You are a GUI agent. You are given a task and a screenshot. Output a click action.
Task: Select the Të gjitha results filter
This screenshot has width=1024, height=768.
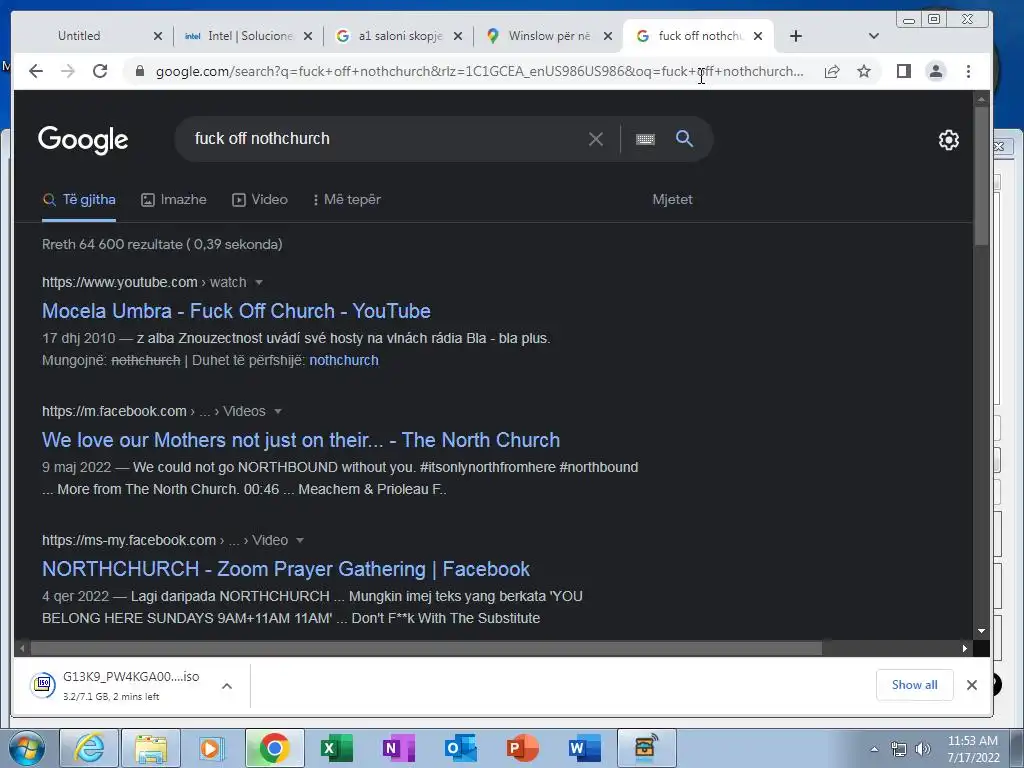pos(79,200)
